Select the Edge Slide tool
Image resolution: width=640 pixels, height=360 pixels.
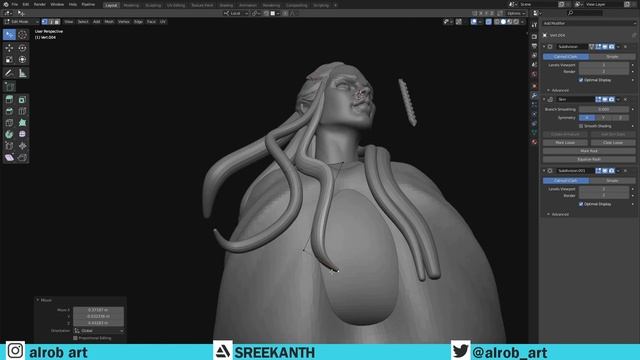click(9, 146)
